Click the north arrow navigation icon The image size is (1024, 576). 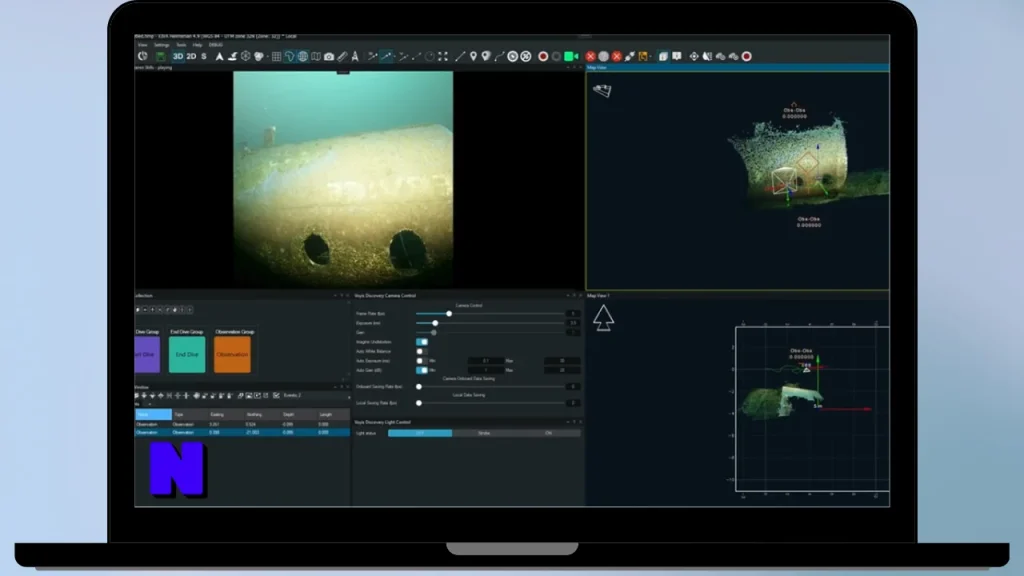219,57
